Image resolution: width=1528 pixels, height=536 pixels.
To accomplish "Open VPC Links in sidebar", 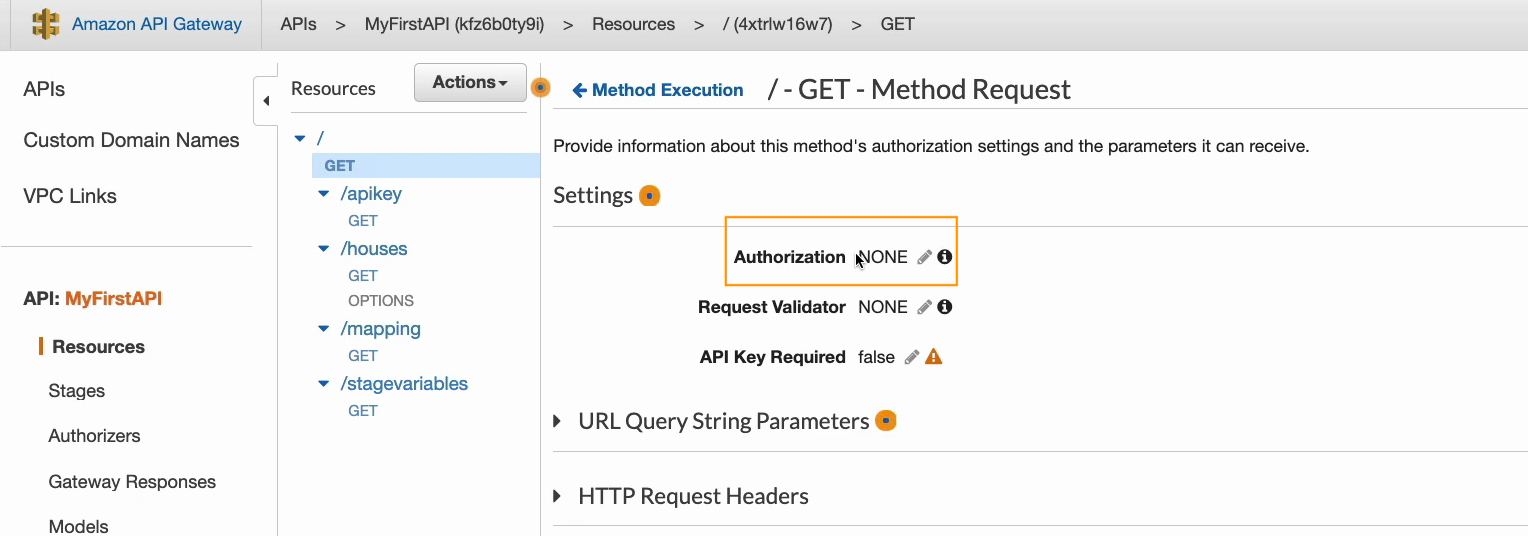I will 70,196.
